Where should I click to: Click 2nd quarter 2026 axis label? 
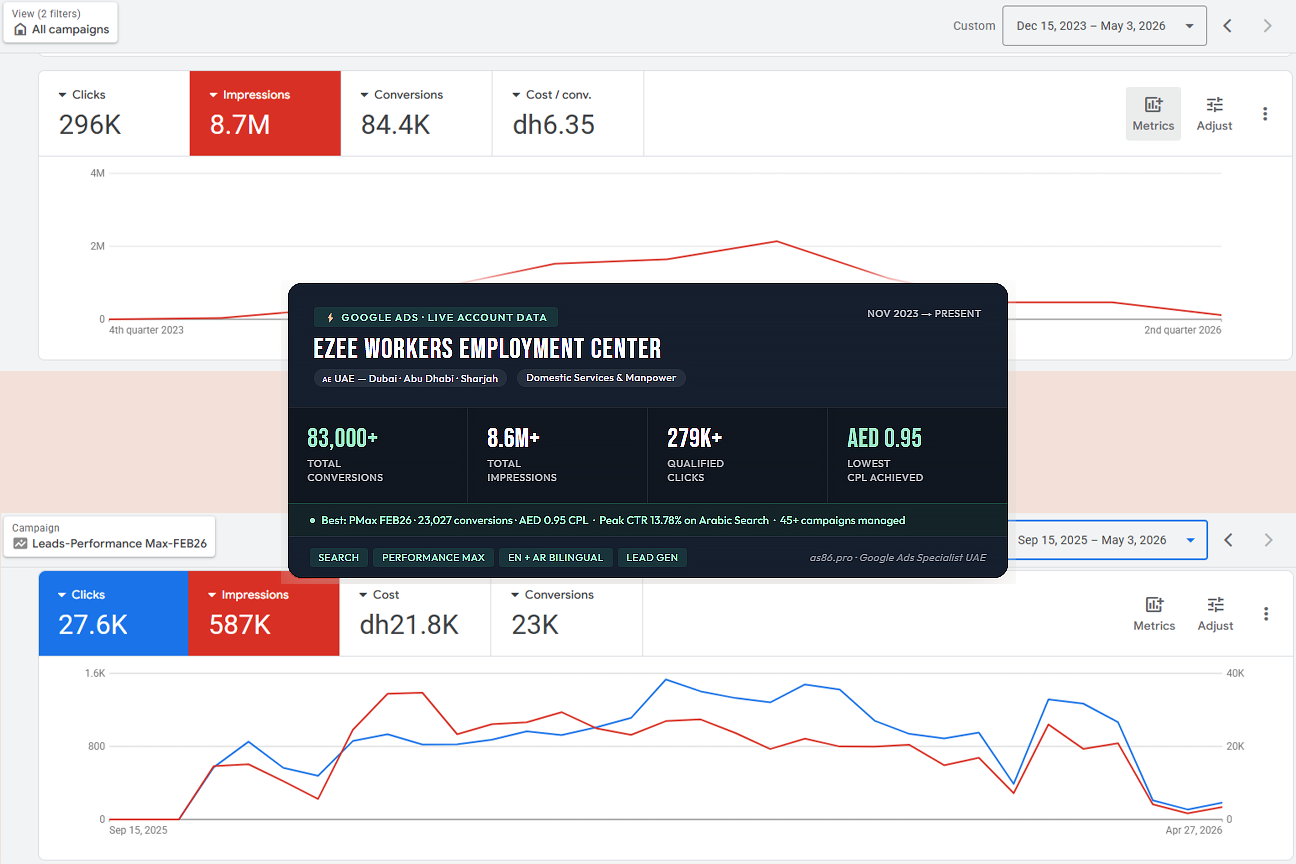[x=1183, y=330]
